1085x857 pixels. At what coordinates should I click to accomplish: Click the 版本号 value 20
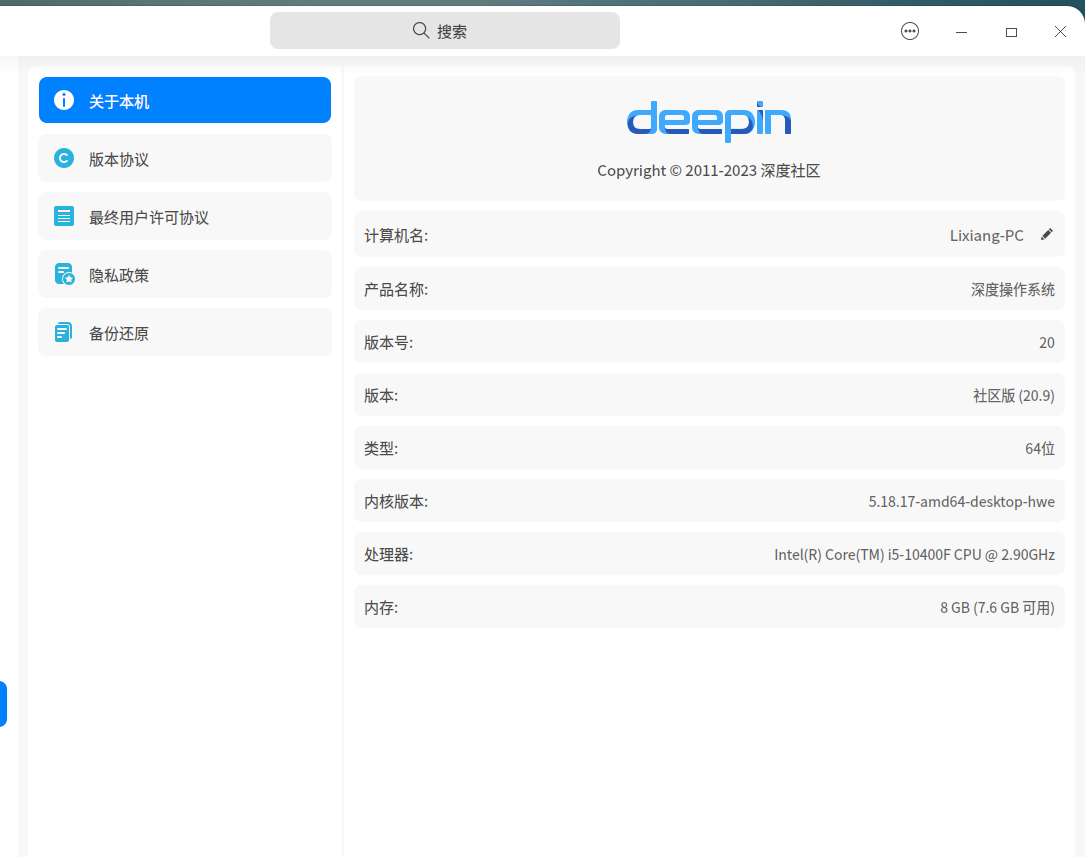1046,342
